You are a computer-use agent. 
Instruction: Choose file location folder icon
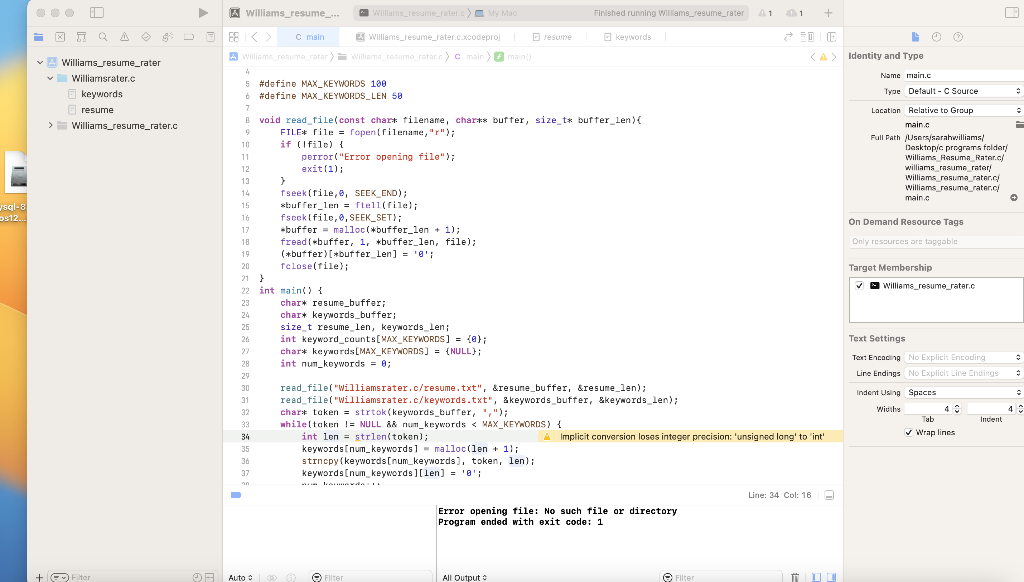pos(1019,124)
